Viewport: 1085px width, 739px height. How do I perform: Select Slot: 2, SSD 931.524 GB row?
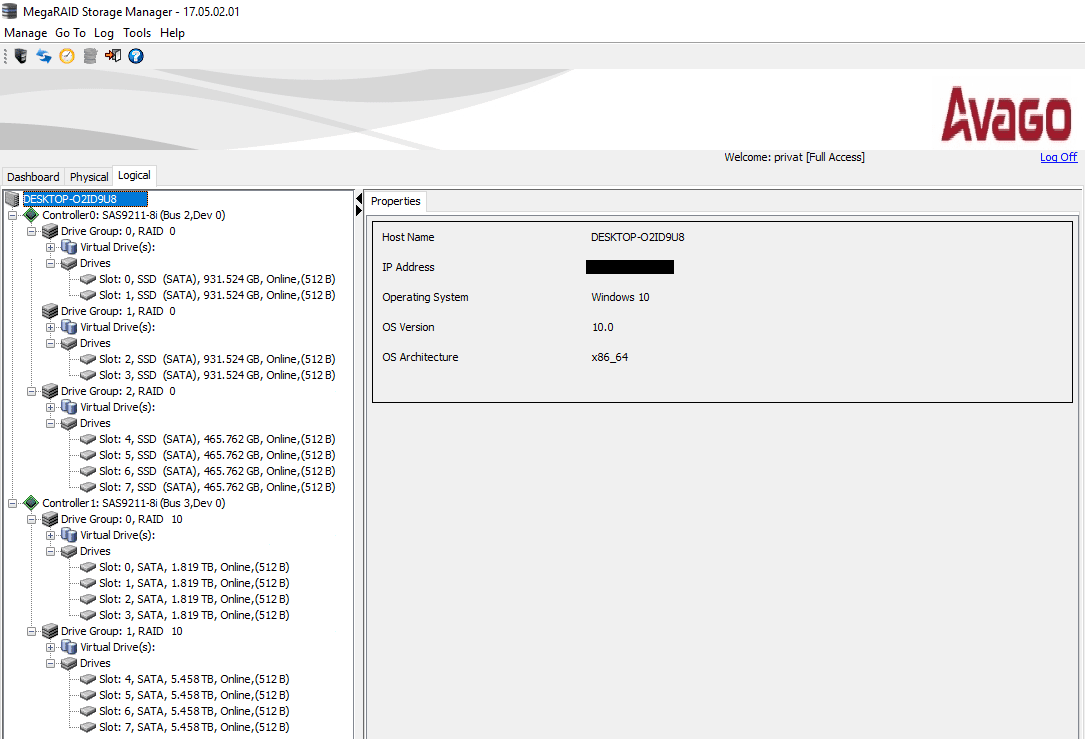pyautogui.click(x=217, y=359)
